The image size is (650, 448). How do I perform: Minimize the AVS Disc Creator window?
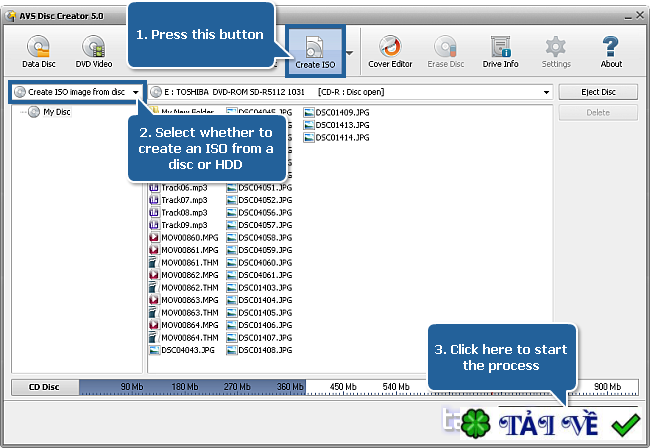coord(628,16)
